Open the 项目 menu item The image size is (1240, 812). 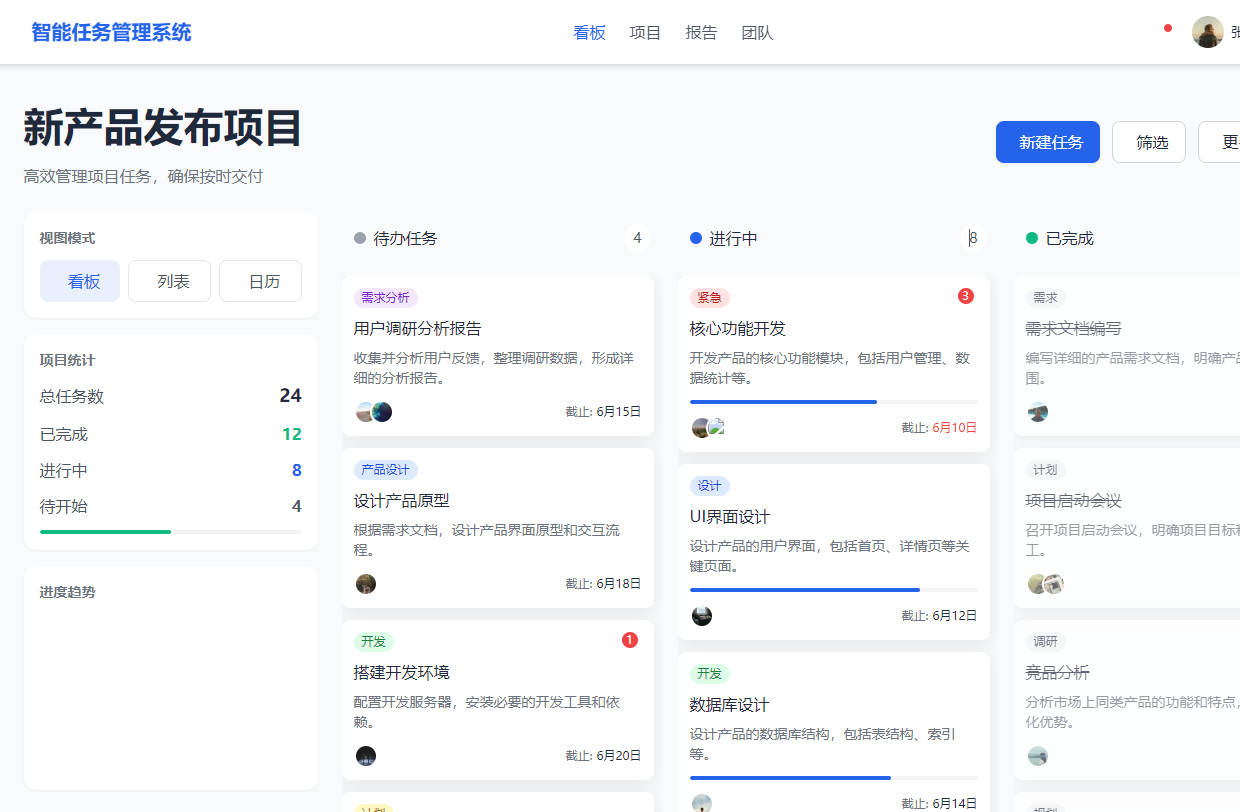click(644, 32)
